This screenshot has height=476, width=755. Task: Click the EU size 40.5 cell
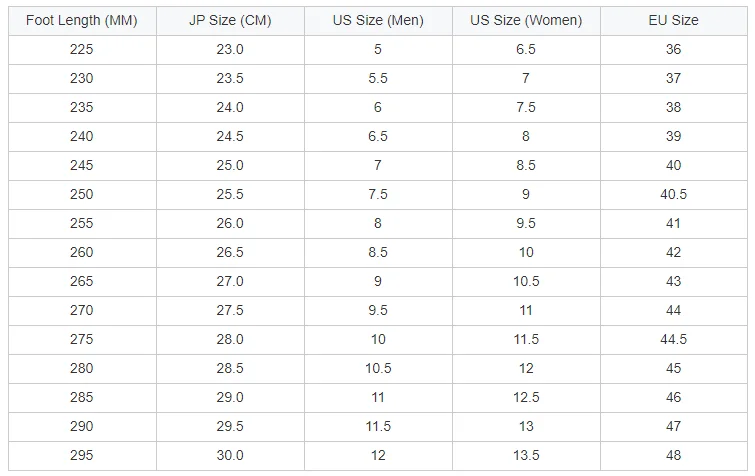point(674,195)
